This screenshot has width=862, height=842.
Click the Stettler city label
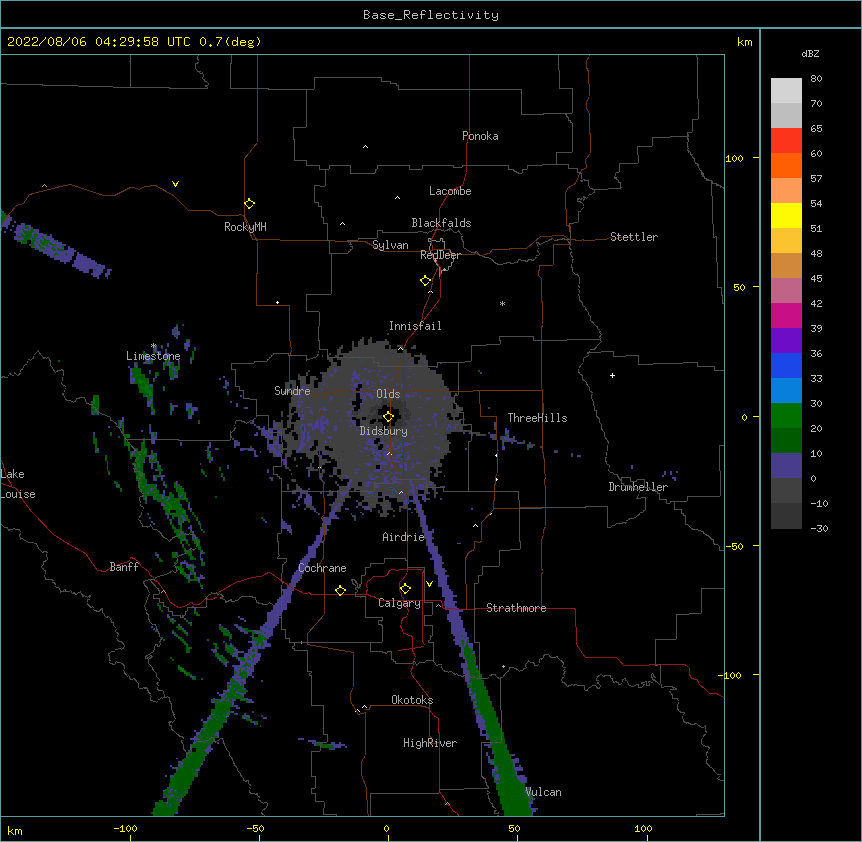click(x=634, y=237)
